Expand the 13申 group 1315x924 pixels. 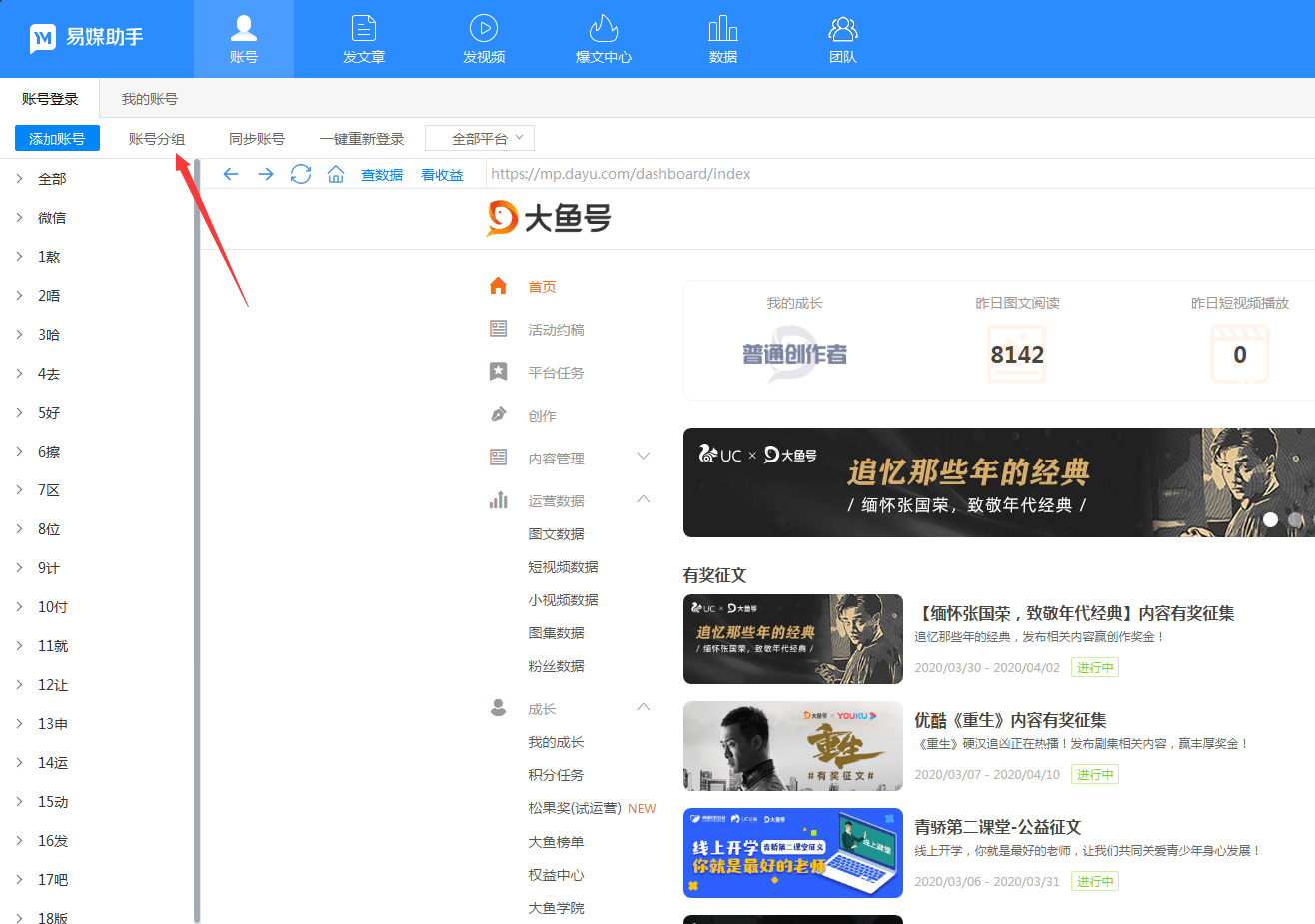(19, 724)
